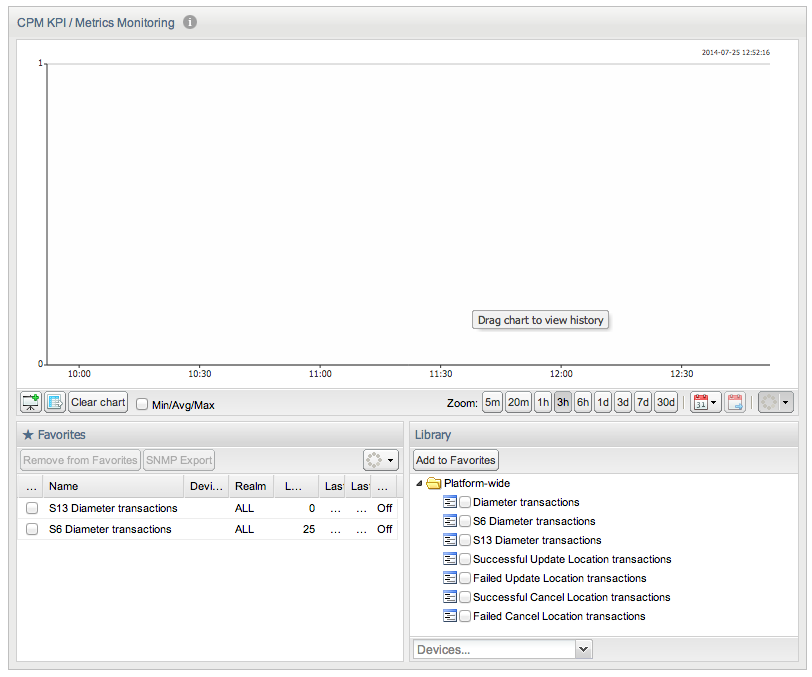The width and height of the screenshot is (812, 677).
Task: Click the Add to Favorites button
Action: (456, 460)
